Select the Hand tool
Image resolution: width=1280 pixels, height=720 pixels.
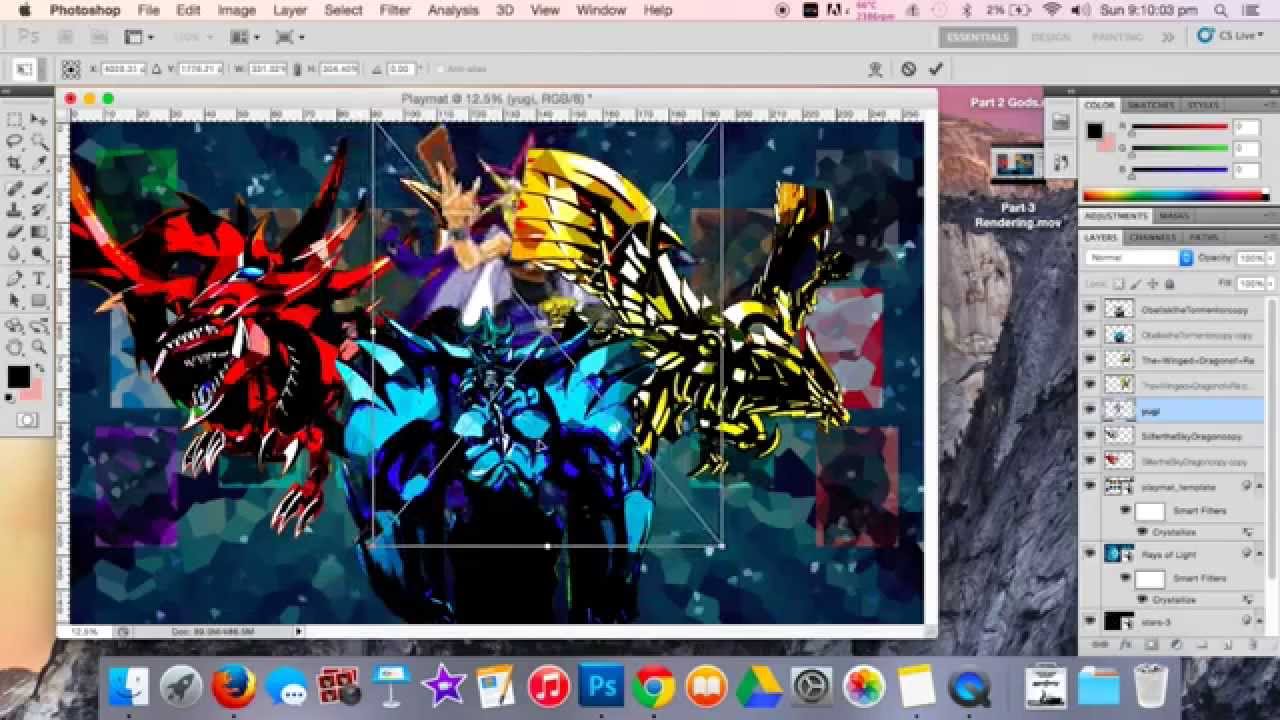click(x=15, y=347)
